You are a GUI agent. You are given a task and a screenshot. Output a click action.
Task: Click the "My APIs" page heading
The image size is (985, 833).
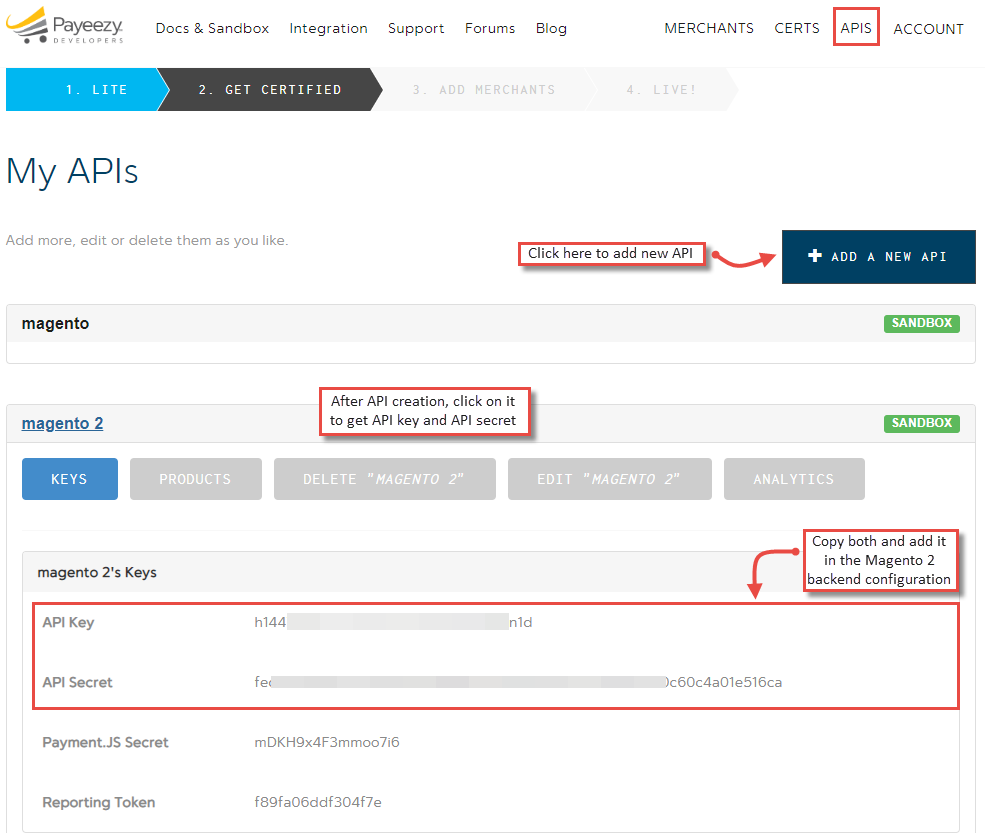[72, 171]
